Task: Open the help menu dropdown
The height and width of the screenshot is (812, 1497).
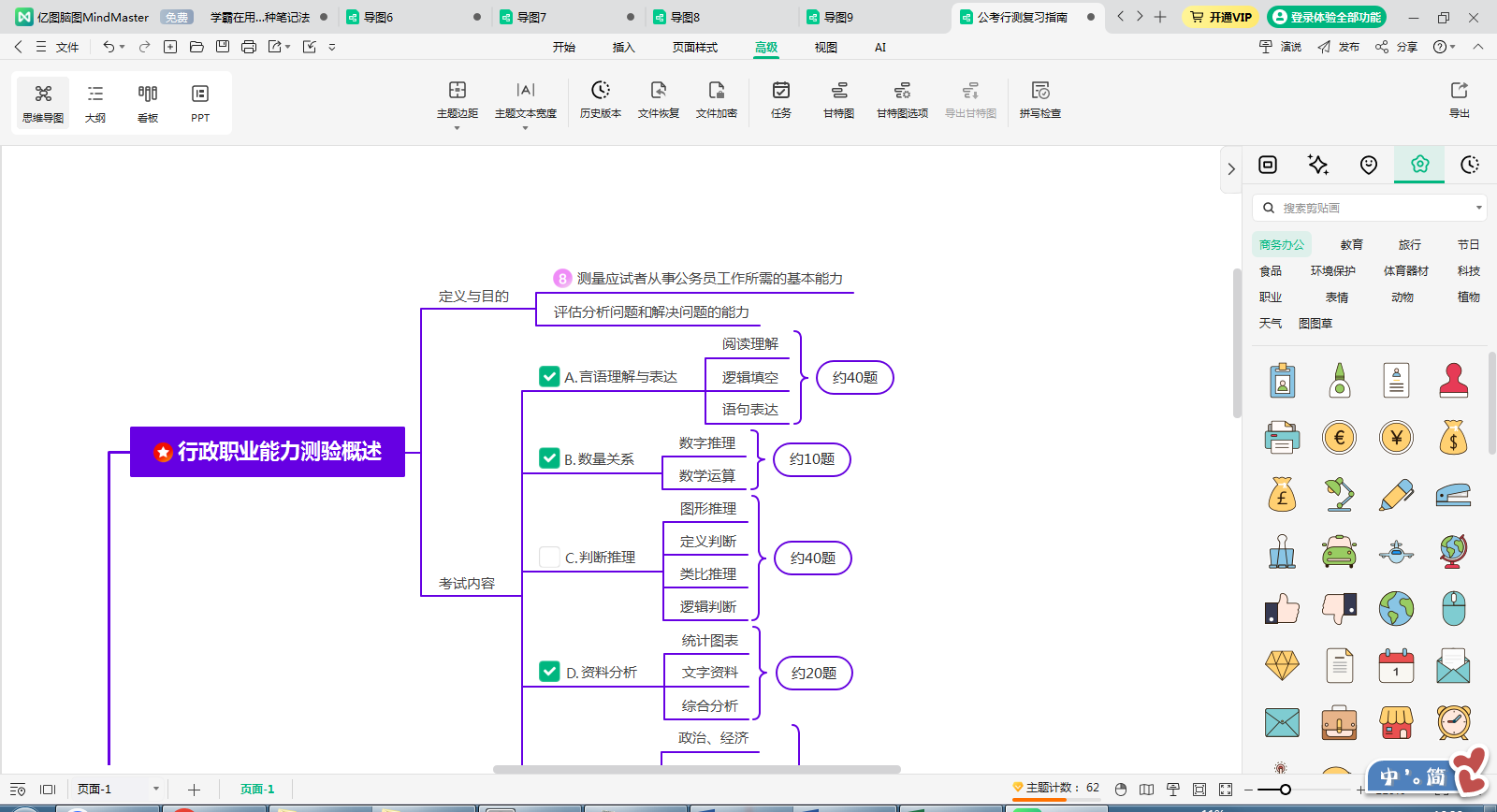Action: [1445, 47]
